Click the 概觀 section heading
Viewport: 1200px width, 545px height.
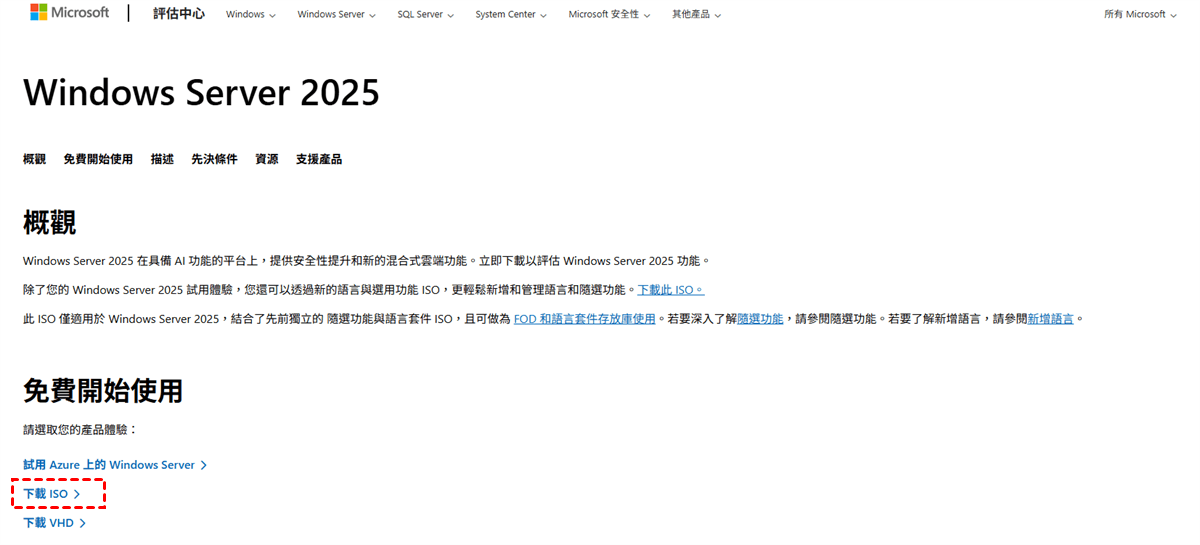point(50,222)
